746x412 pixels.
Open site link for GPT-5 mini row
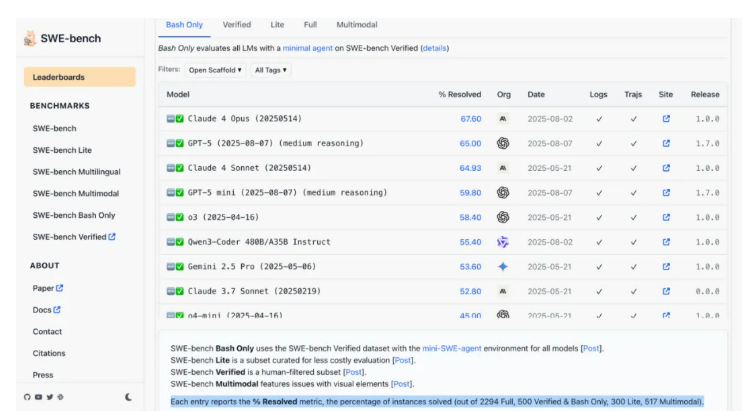(x=666, y=193)
